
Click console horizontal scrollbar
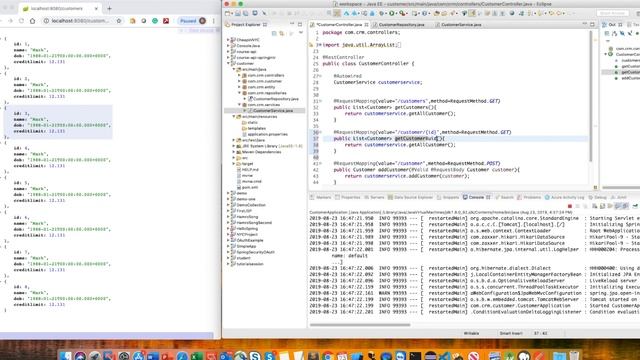tap(360, 325)
